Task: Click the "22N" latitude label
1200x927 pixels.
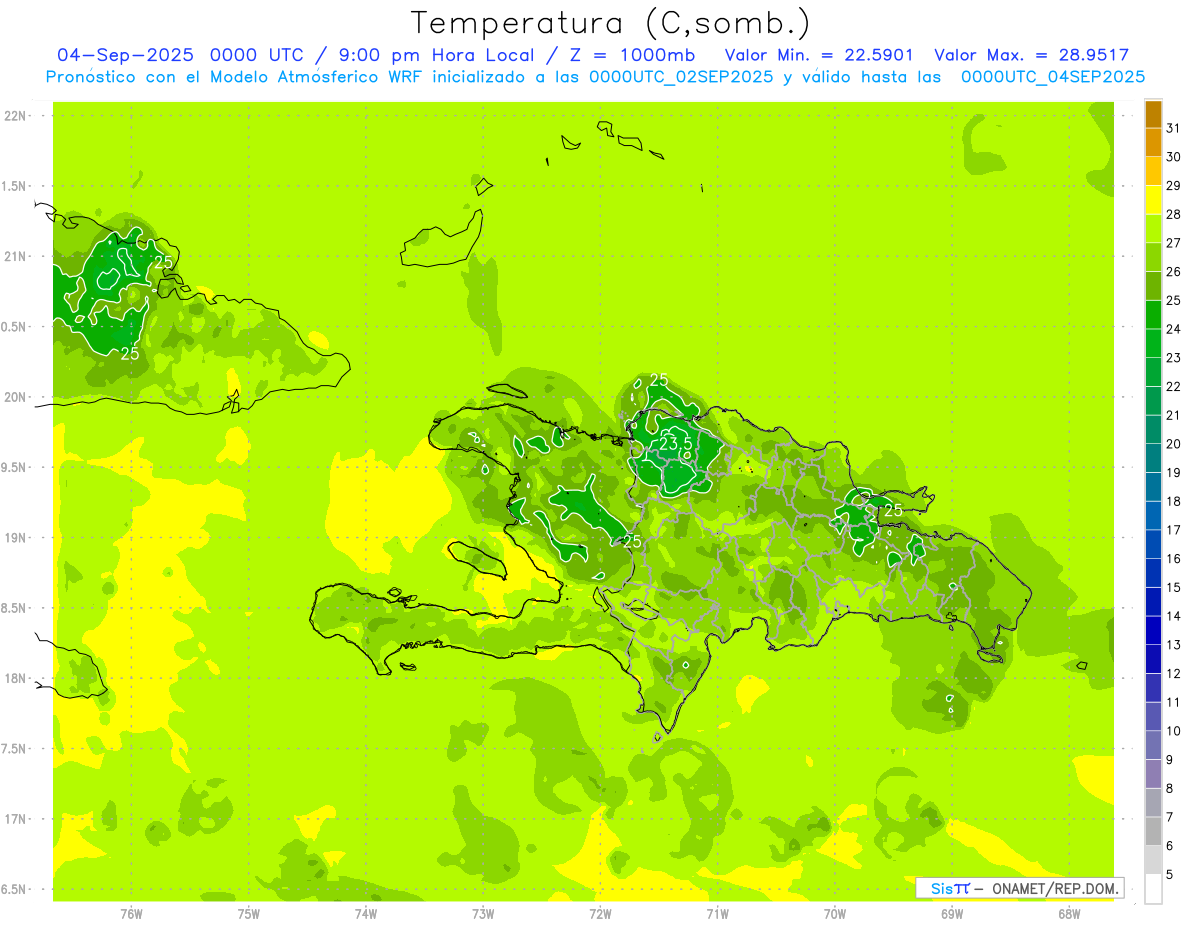Action: pos(15,116)
